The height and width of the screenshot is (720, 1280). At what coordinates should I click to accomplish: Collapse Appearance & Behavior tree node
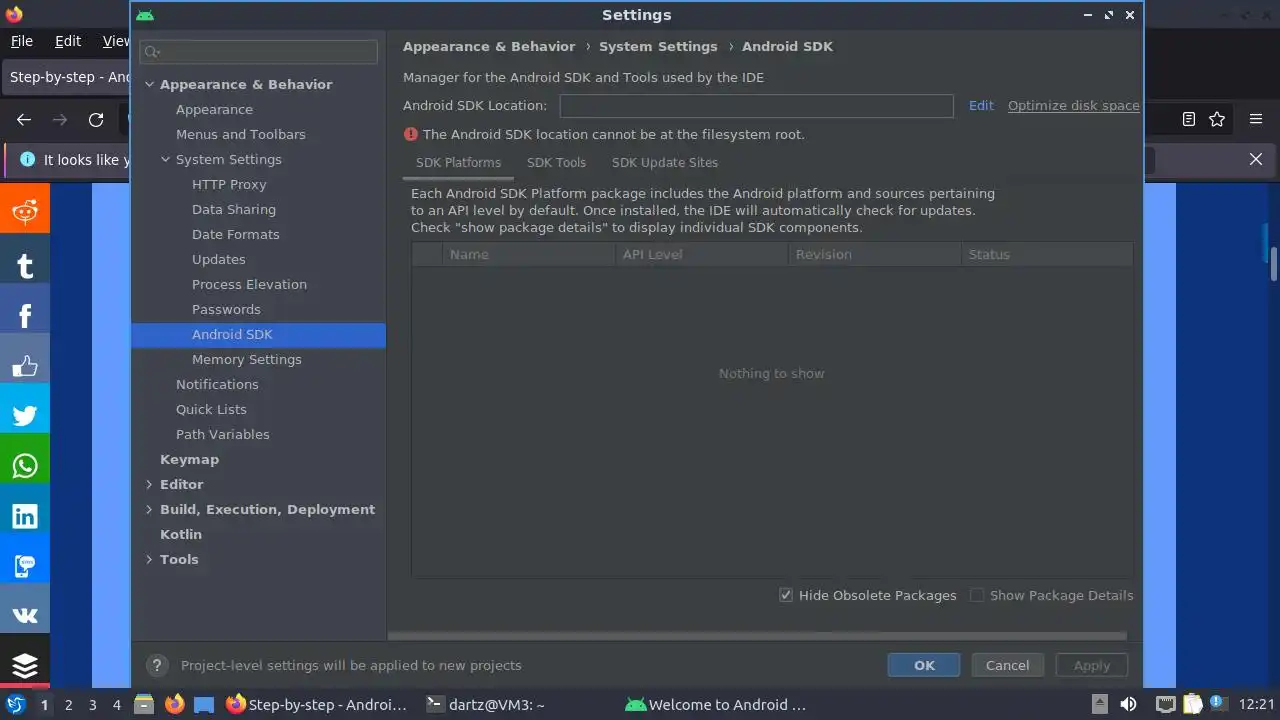149,84
